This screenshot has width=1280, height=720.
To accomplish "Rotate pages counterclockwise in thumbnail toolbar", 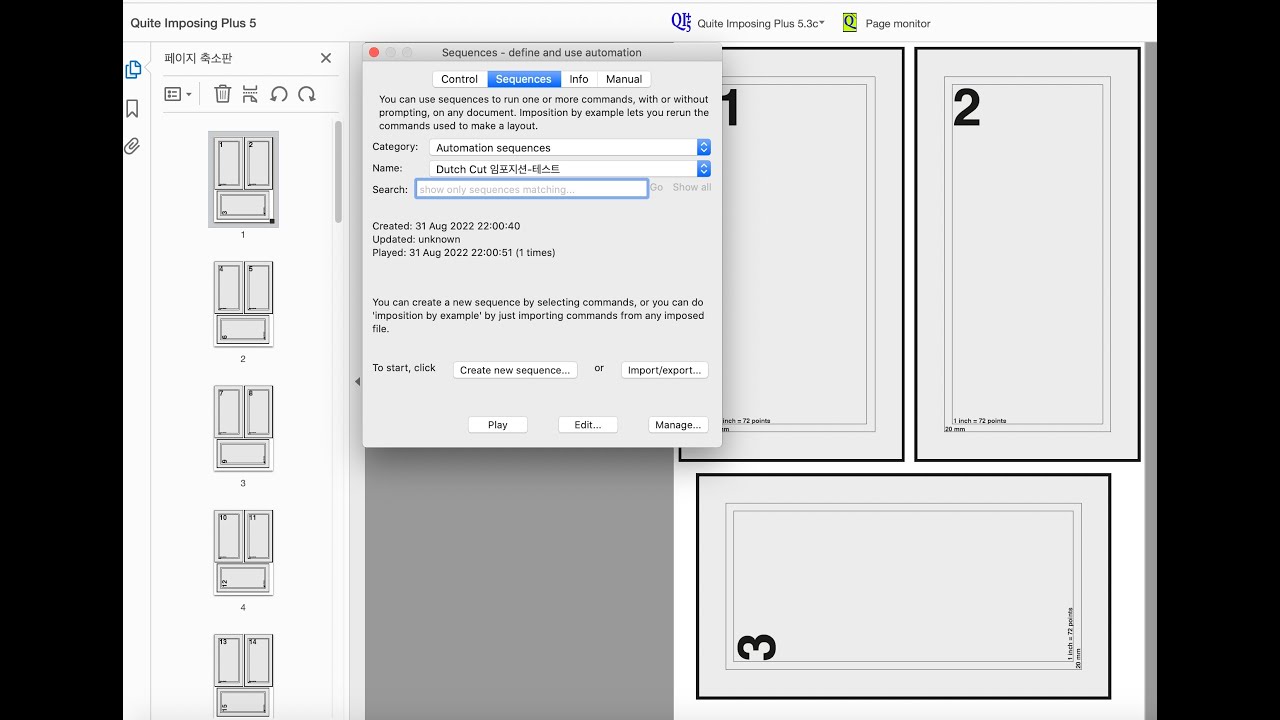I will pyautogui.click(x=279, y=94).
